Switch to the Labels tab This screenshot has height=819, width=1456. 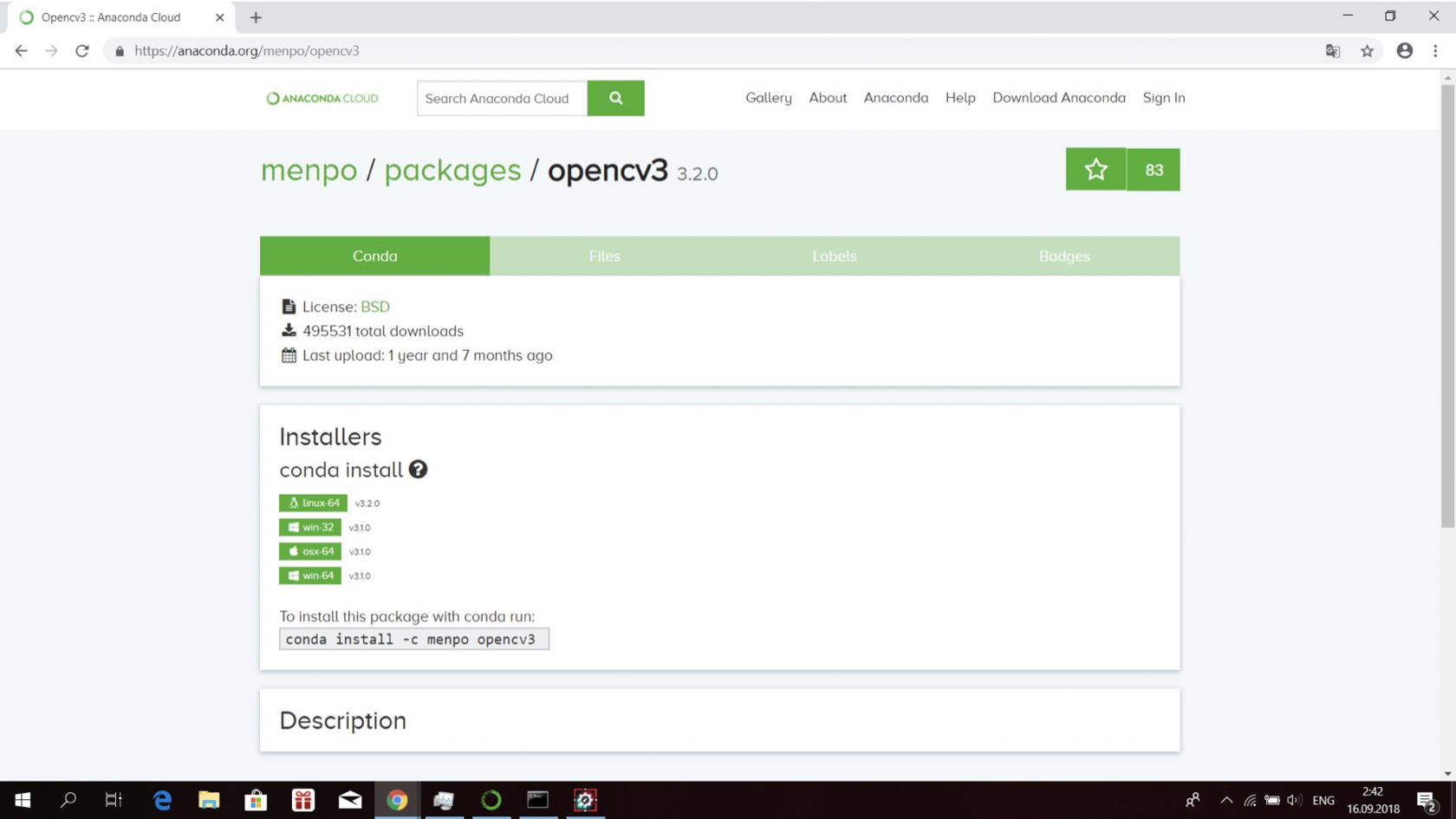[x=834, y=256]
